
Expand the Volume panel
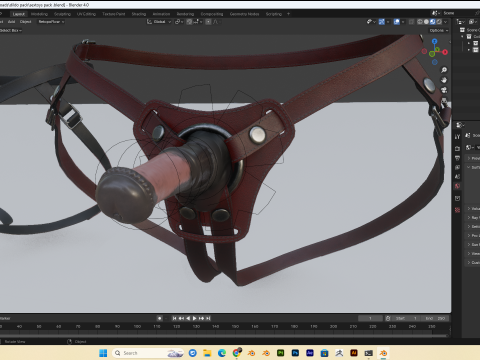click(x=473, y=209)
